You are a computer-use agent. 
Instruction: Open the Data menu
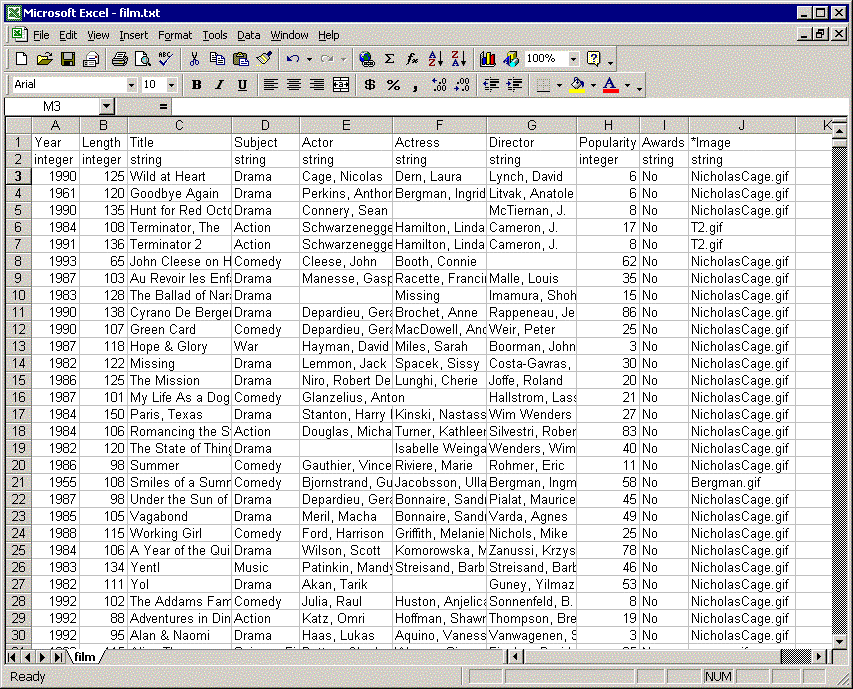tap(248, 35)
